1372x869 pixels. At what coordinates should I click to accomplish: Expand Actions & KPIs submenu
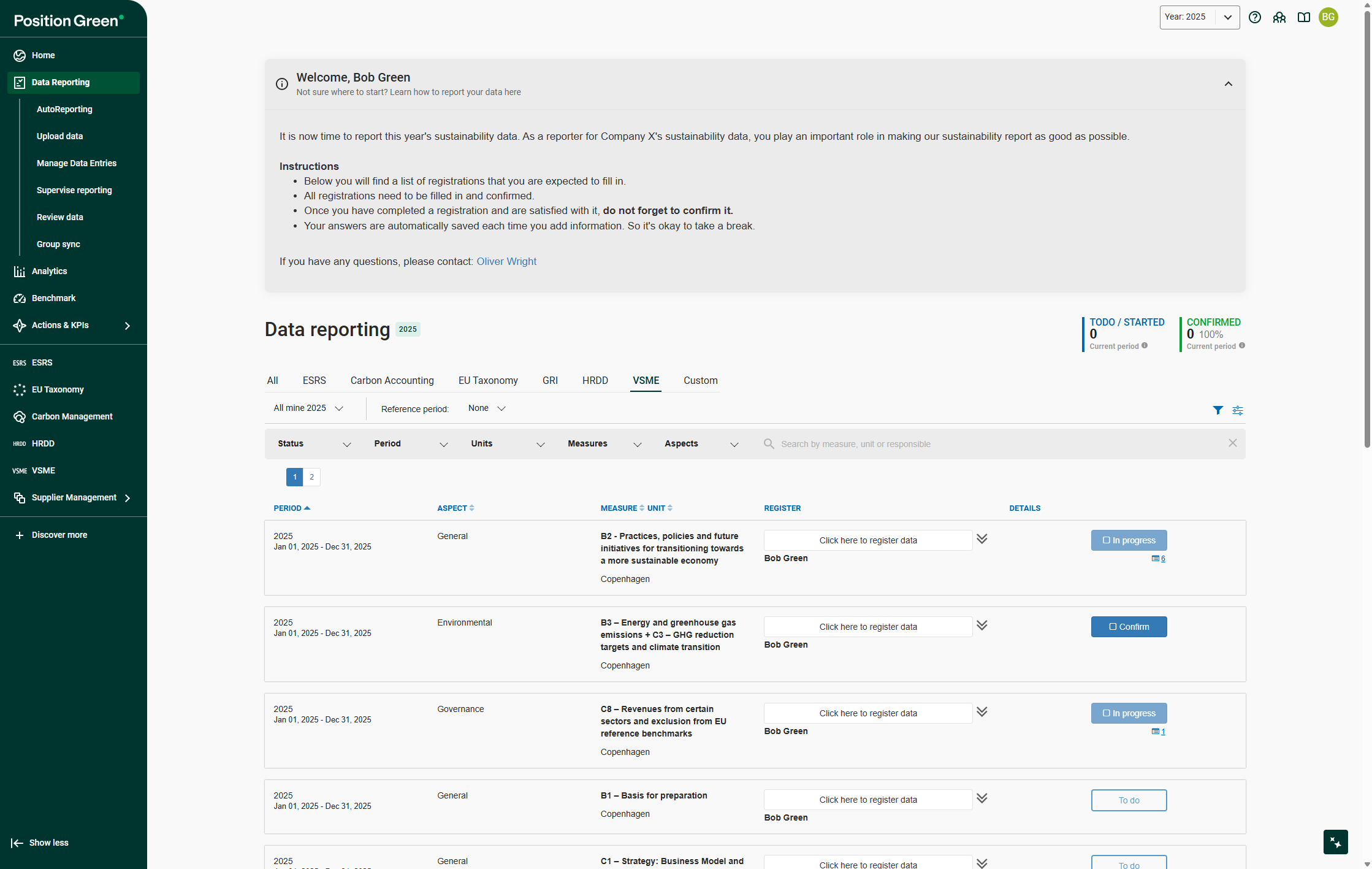(128, 326)
